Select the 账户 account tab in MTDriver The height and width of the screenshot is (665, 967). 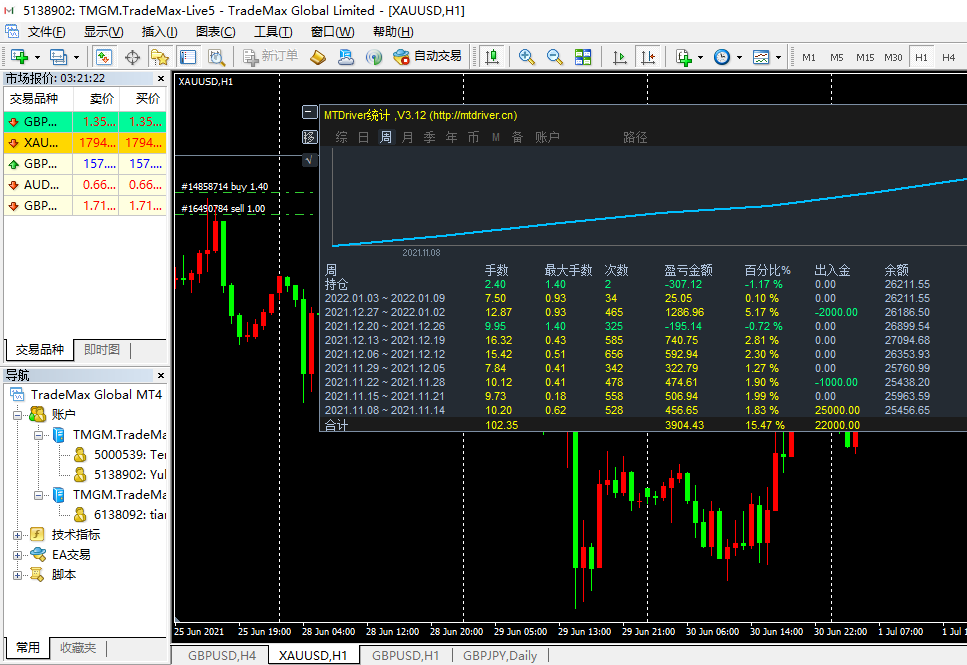coord(548,137)
